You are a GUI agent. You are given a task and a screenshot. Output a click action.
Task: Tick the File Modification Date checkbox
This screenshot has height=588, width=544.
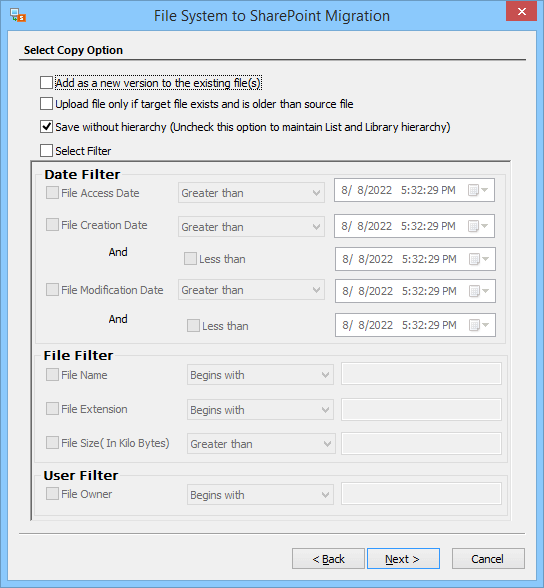click(x=52, y=290)
